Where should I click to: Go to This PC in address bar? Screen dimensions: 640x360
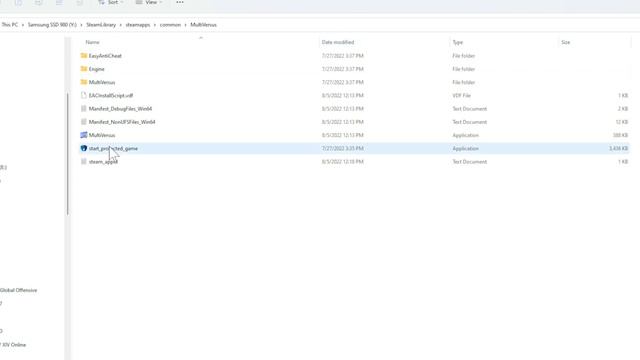10,25
